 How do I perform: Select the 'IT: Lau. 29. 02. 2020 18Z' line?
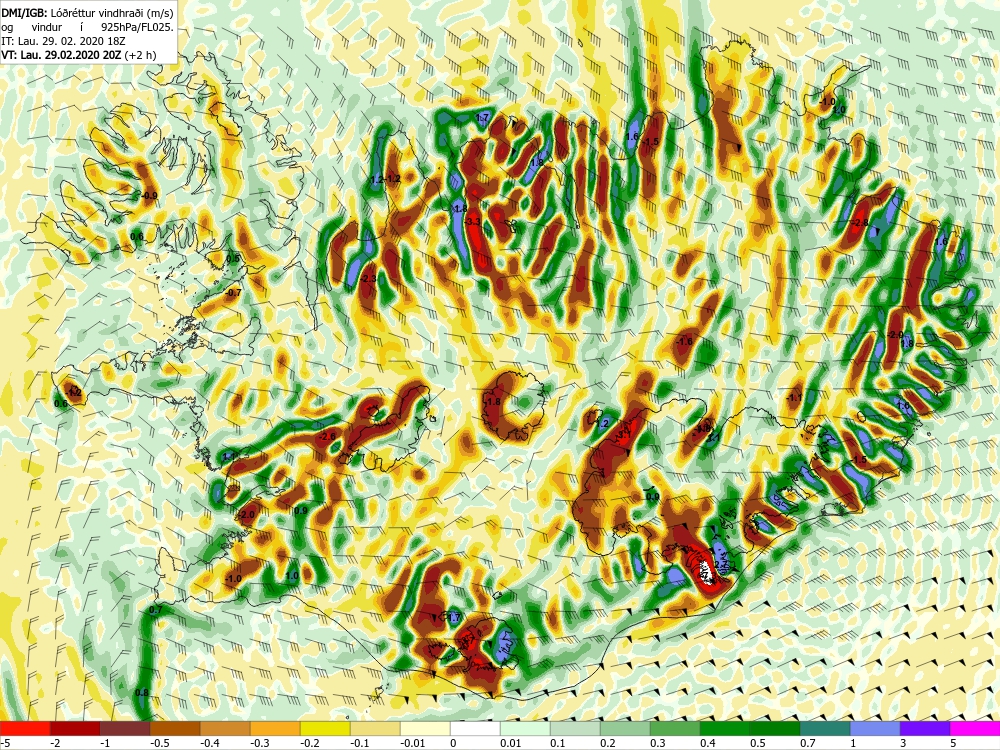tap(63, 41)
